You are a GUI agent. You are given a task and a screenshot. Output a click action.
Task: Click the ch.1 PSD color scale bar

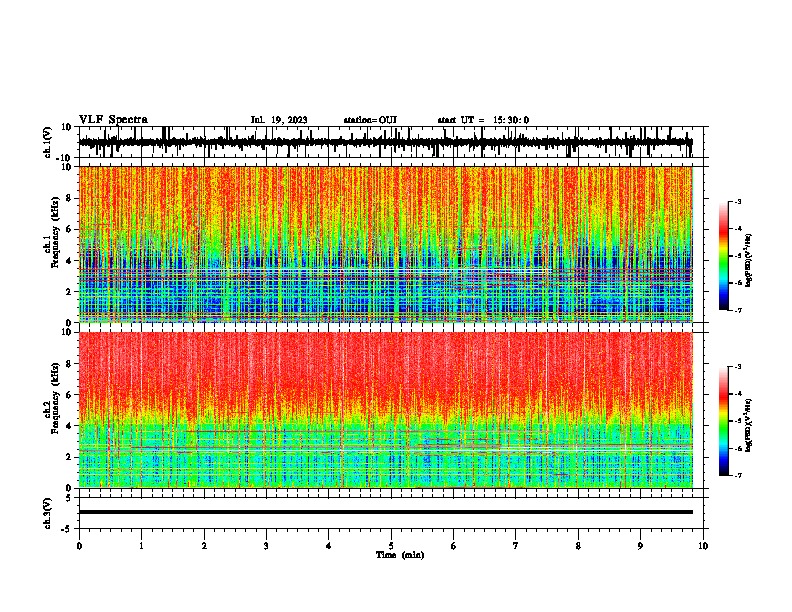(x=724, y=256)
